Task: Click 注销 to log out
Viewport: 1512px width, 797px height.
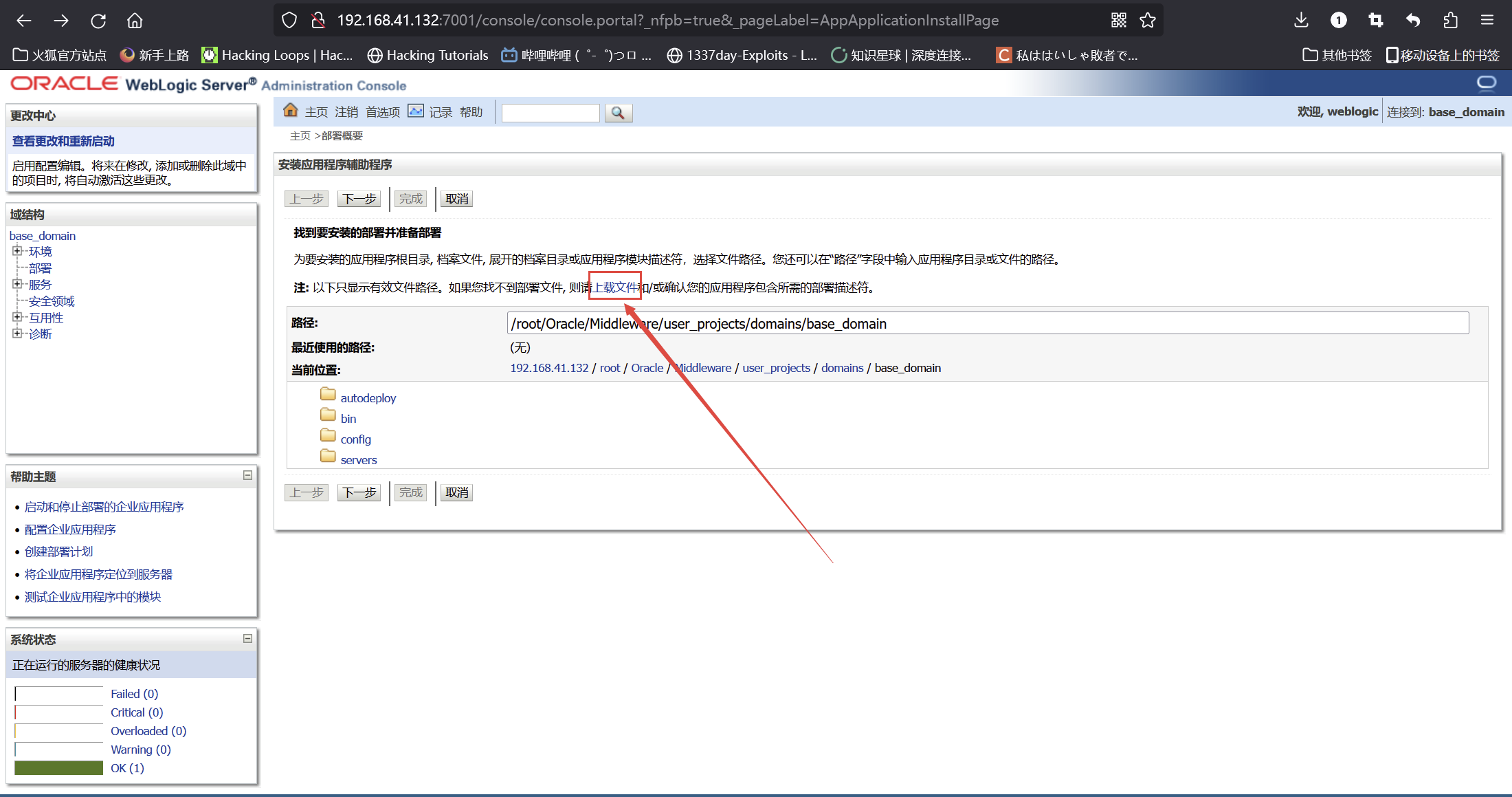Action: [x=346, y=112]
